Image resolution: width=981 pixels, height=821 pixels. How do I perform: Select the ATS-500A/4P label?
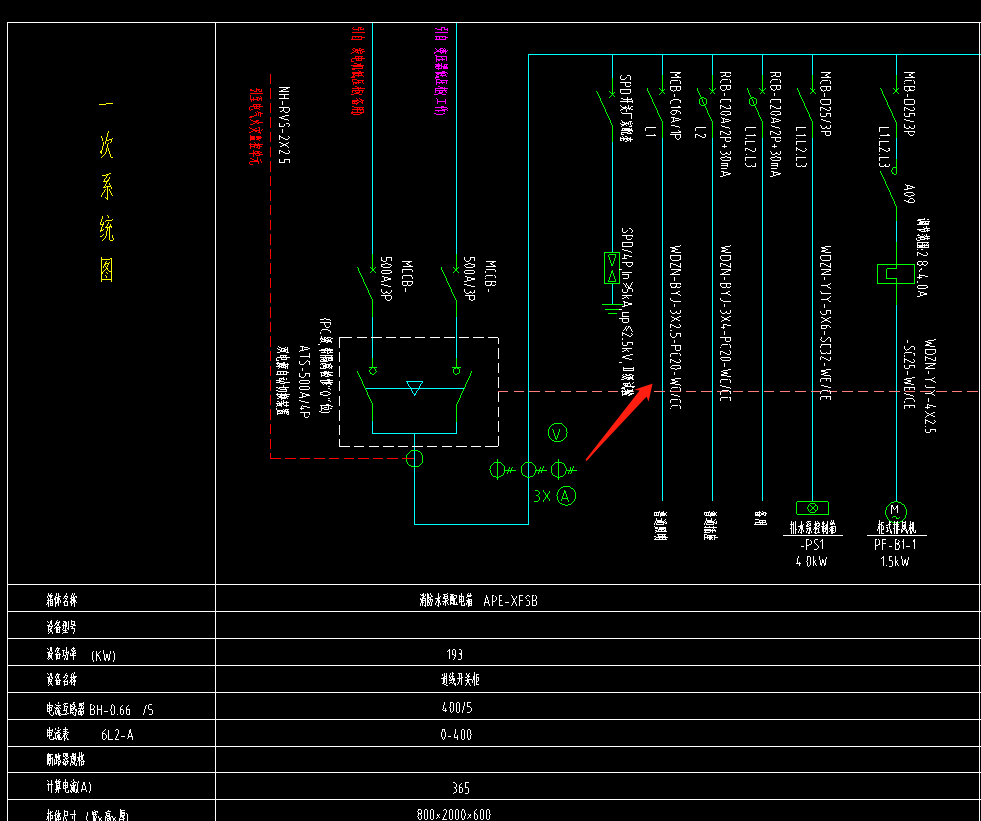[305, 380]
